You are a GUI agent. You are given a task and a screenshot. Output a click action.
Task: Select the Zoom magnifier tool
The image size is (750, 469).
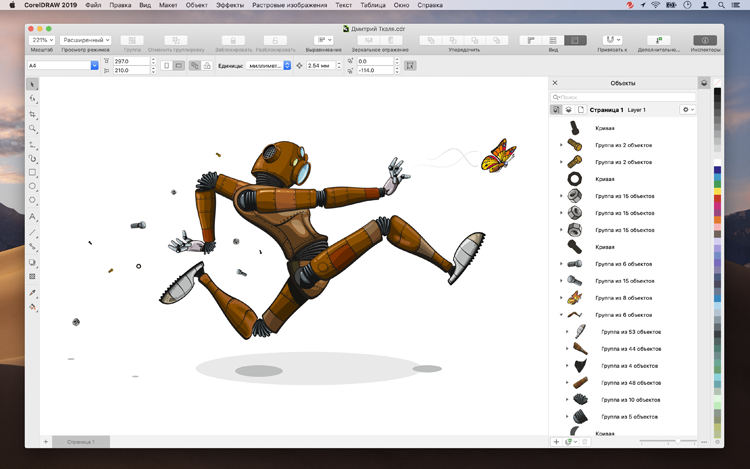coord(32,128)
